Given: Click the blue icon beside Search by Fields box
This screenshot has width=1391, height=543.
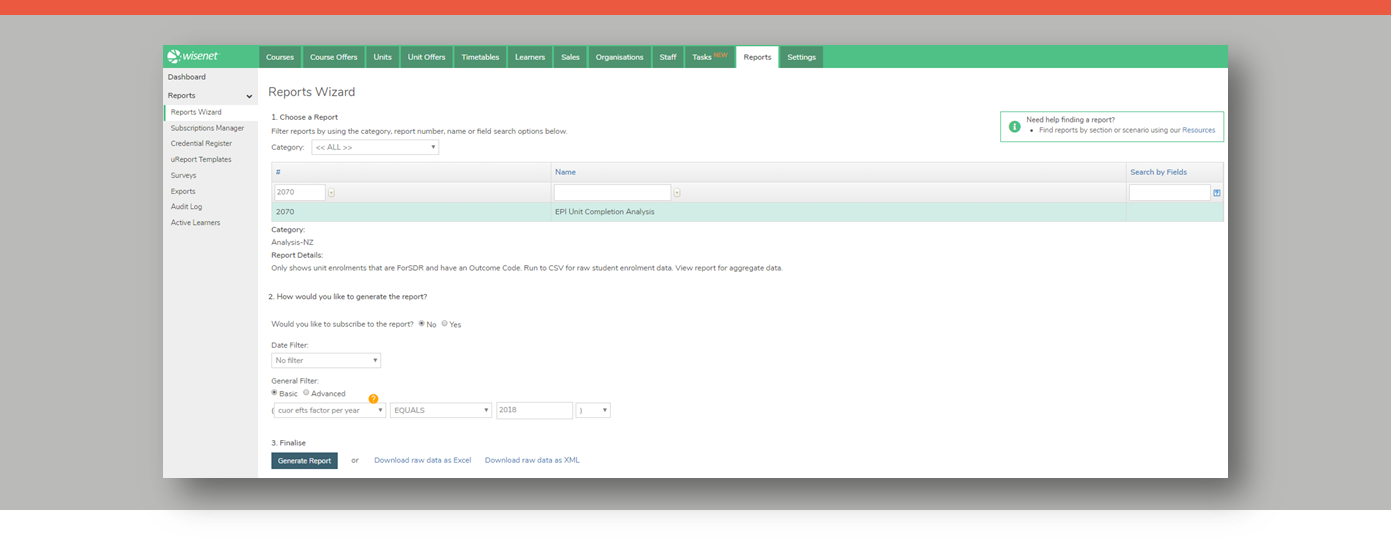Looking at the screenshot, I should [x=1217, y=193].
